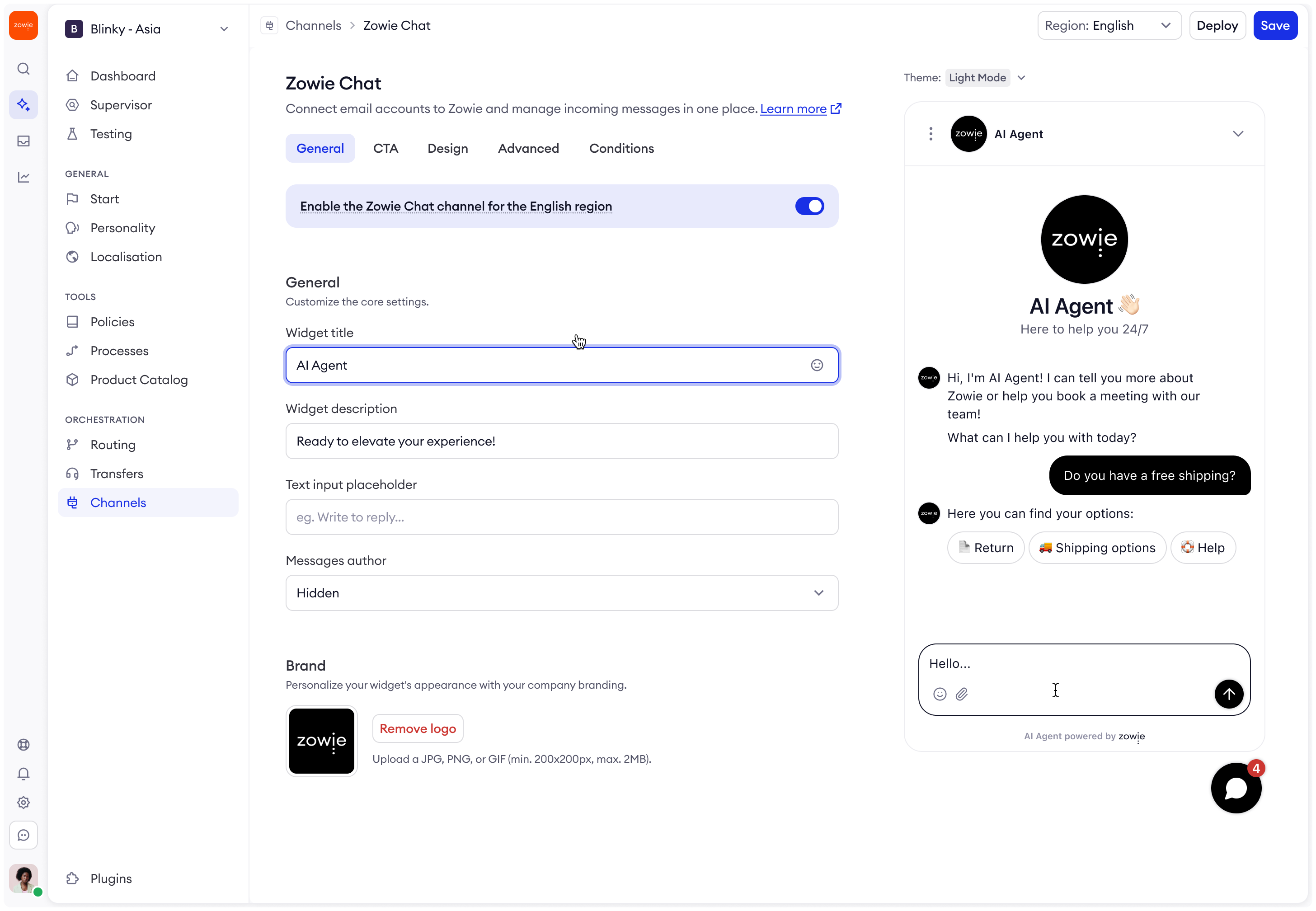Click the Remove logo button
Viewport: 1316px width, 911px height.
click(x=418, y=729)
